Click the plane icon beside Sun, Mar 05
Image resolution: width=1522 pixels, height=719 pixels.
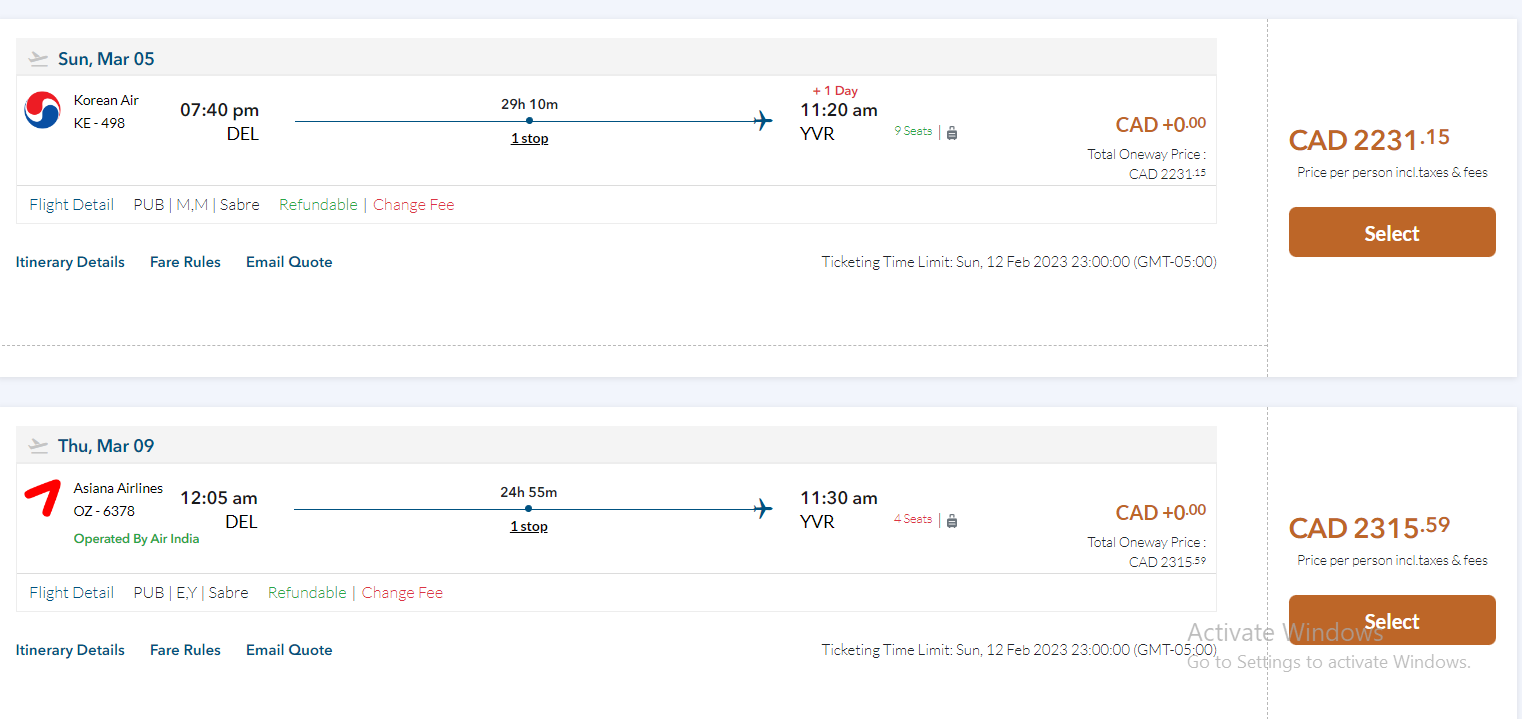click(39, 59)
